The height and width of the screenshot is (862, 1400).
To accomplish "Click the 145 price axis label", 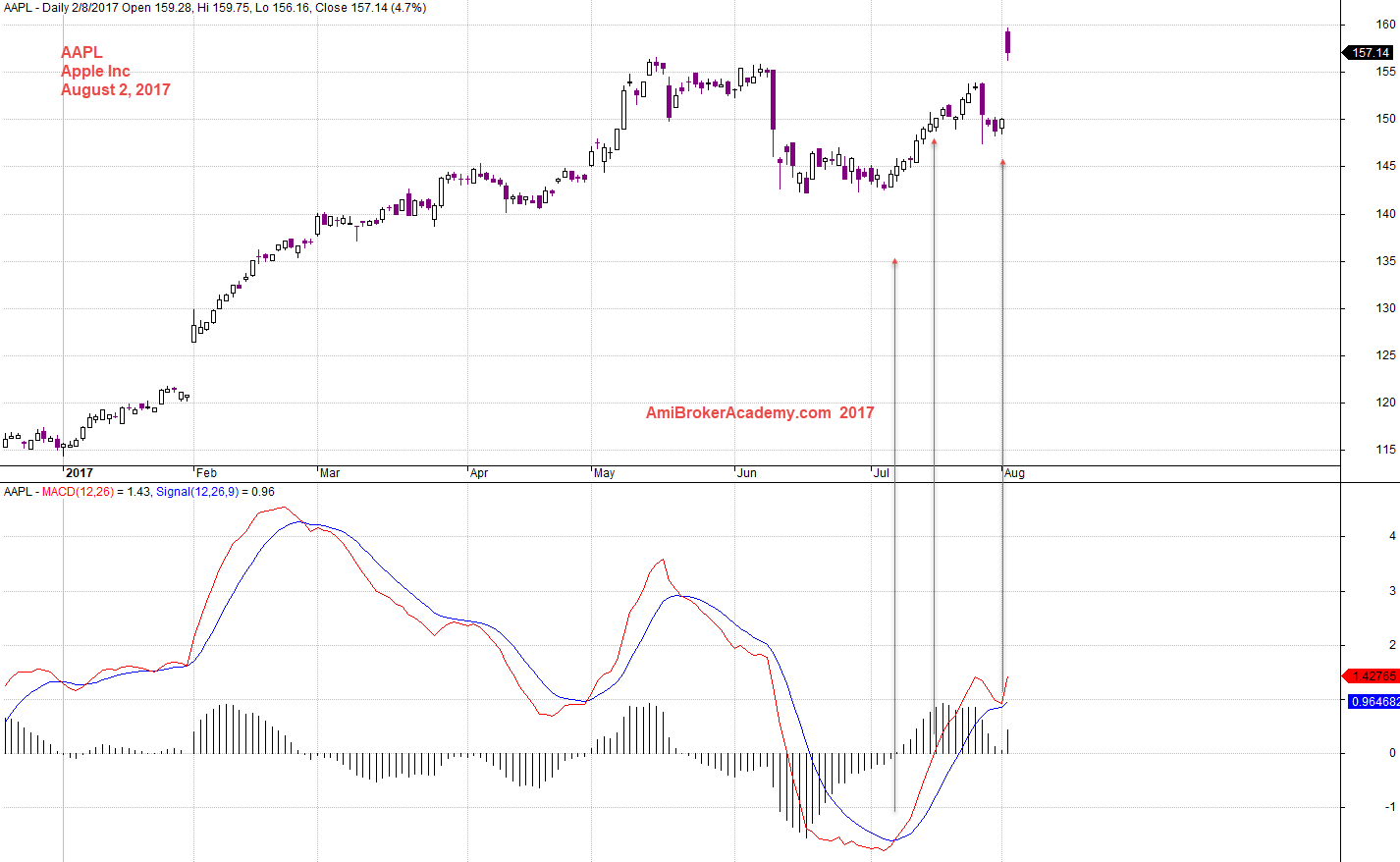I will pos(1385,166).
